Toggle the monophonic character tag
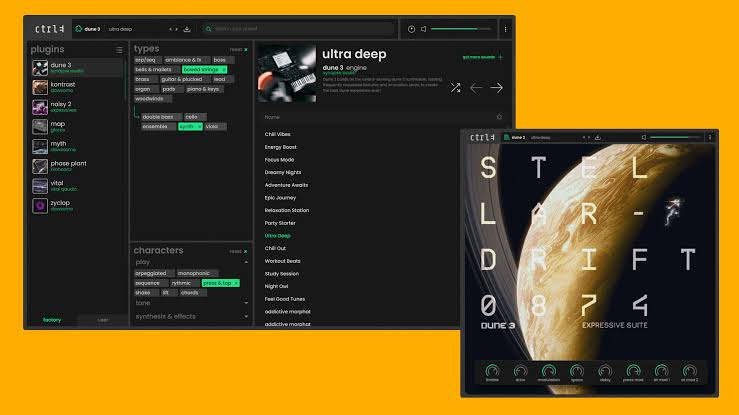The height and width of the screenshot is (415, 739). 197,273
